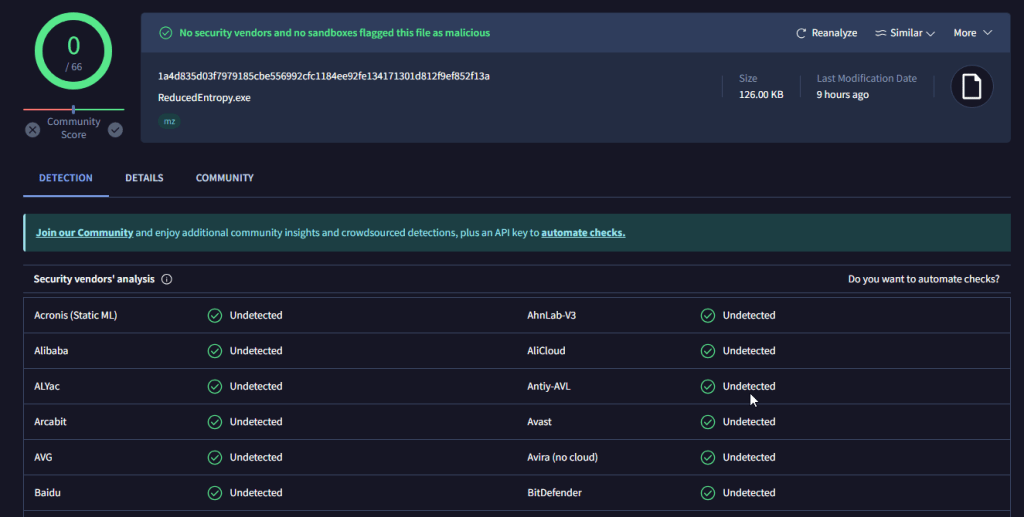Click the mz file tag
This screenshot has height=517, width=1024.
click(169, 121)
